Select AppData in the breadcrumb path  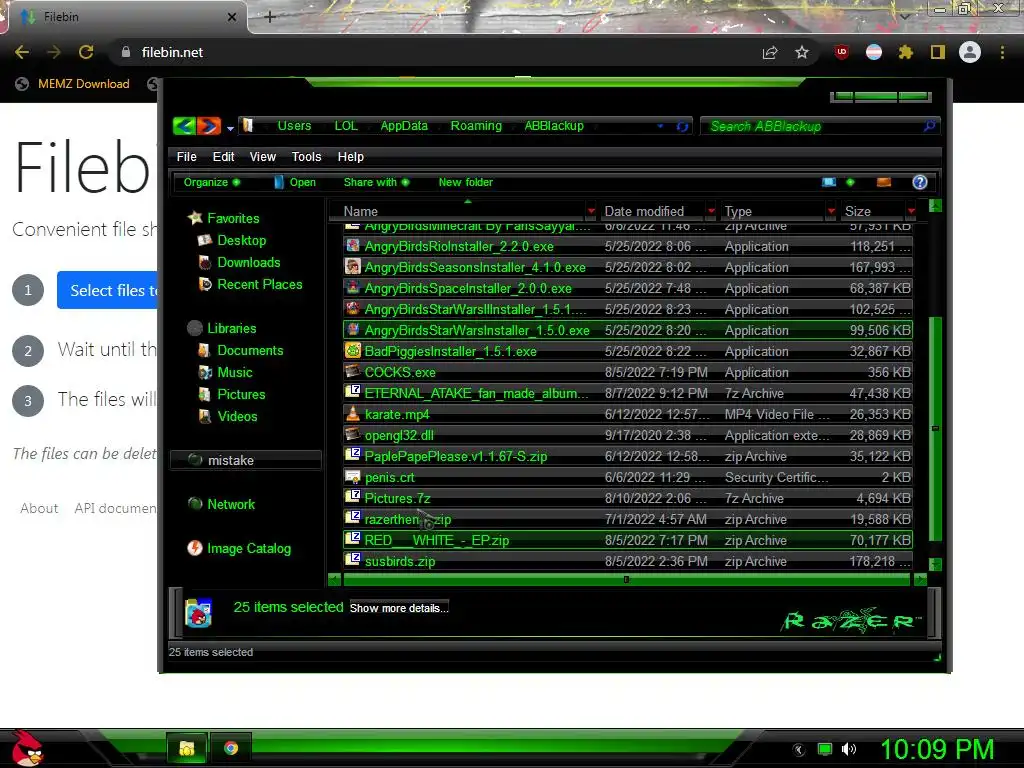click(x=404, y=125)
